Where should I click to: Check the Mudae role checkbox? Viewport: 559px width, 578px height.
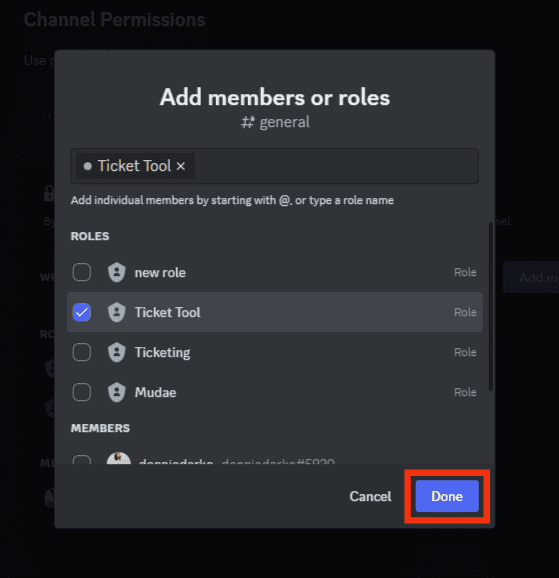[x=82, y=392]
